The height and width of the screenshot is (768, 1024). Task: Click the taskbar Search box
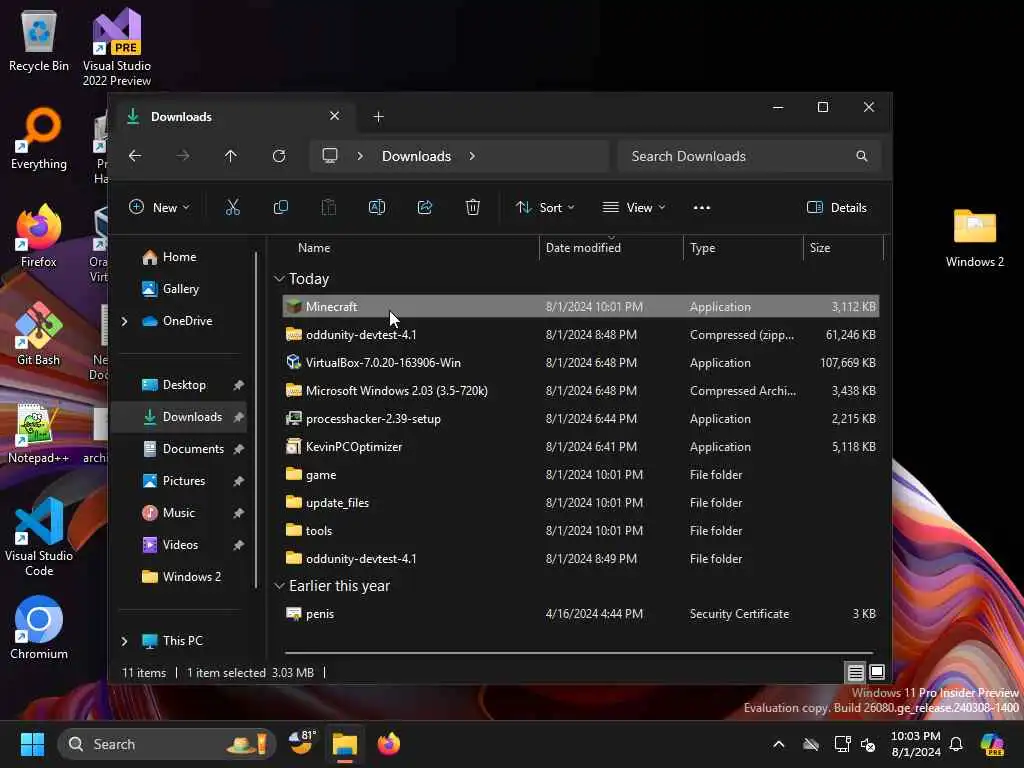pyautogui.click(x=167, y=744)
